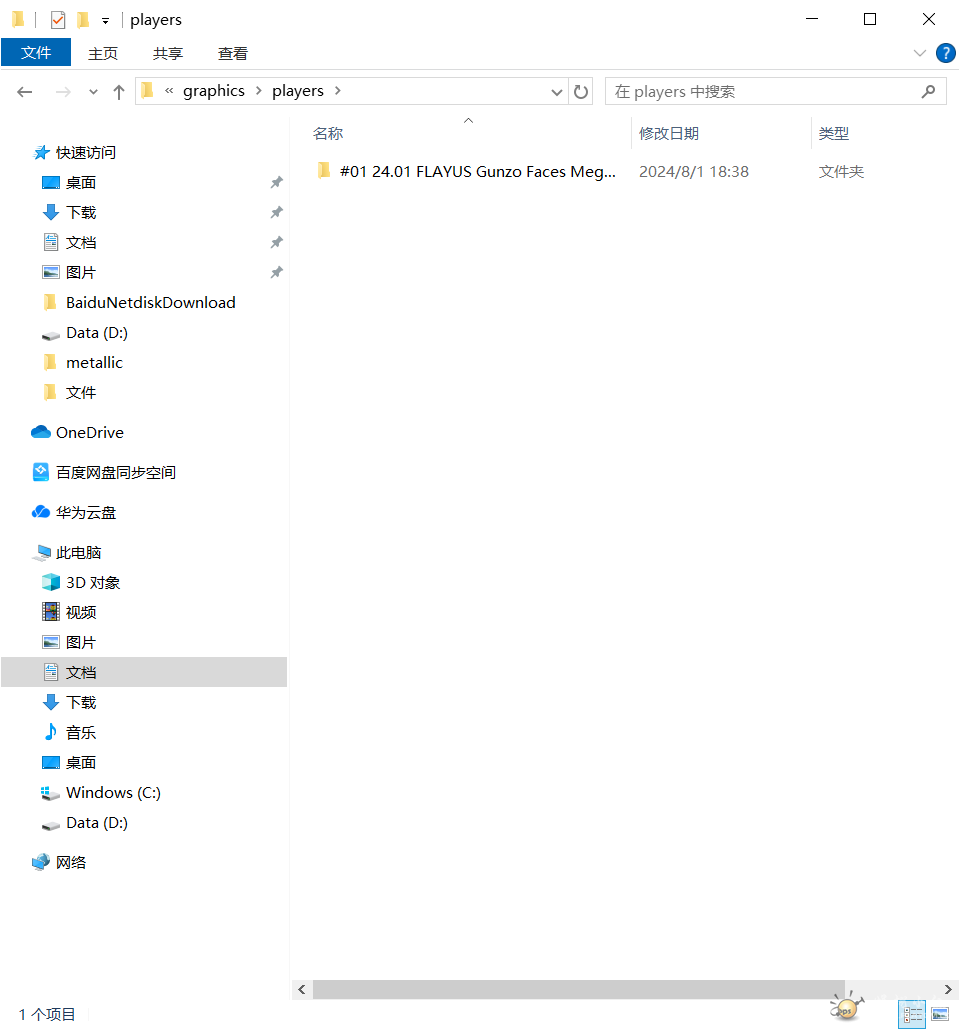Open the Quick Access Toolbar customize dropdown
The width and height of the screenshot is (960, 1030).
(105, 20)
